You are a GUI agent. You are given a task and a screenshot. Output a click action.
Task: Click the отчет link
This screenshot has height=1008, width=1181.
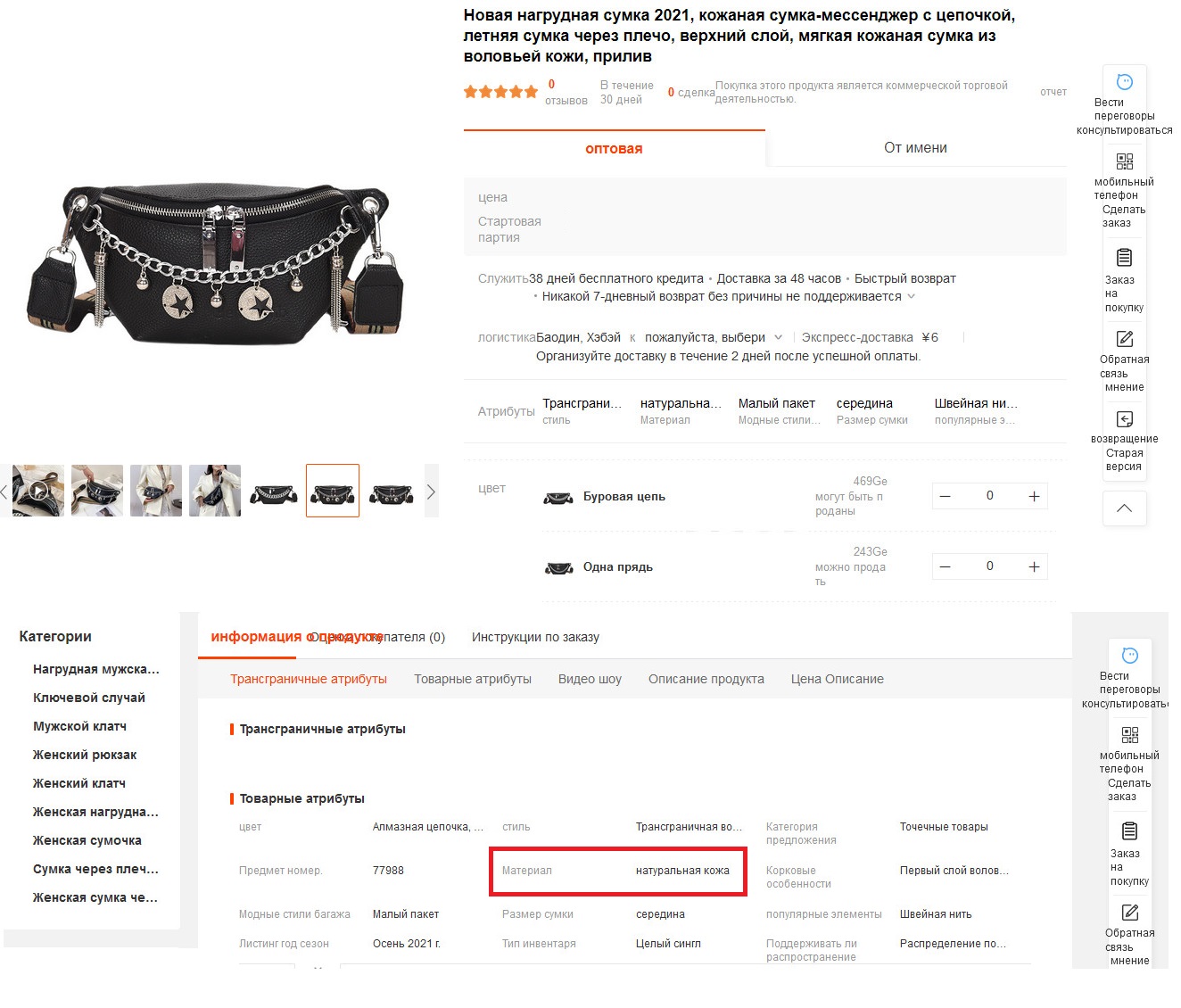[1053, 92]
